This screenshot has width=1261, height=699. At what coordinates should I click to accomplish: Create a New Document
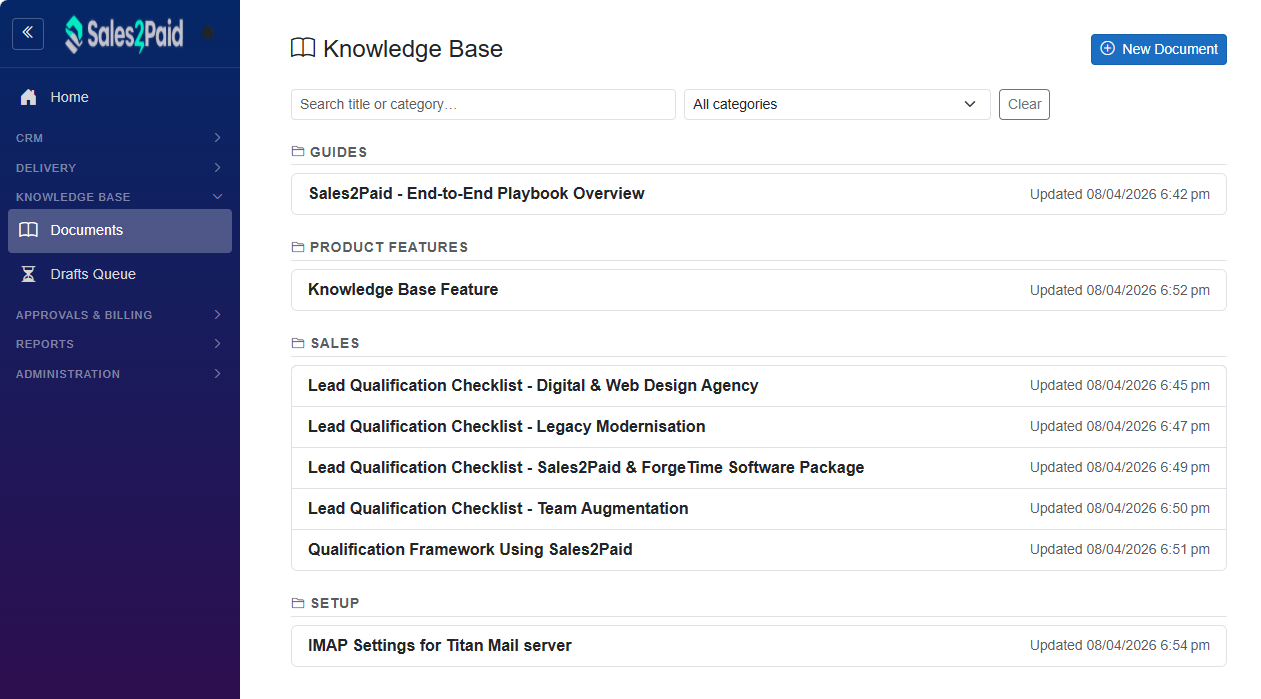tap(1158, 49)
